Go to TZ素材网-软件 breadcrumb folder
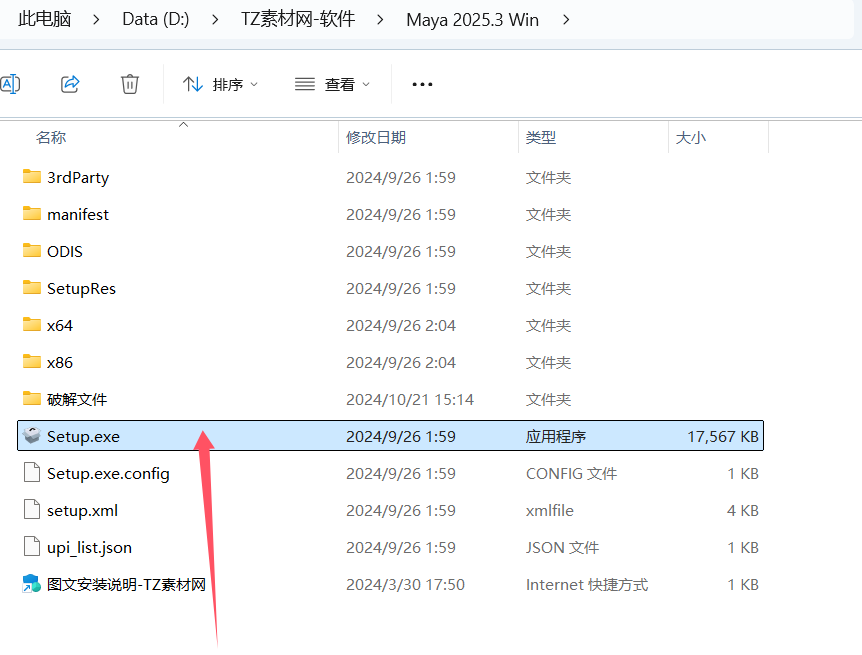The height and width of the screenshot is (655, 862). tap(298, 19)
